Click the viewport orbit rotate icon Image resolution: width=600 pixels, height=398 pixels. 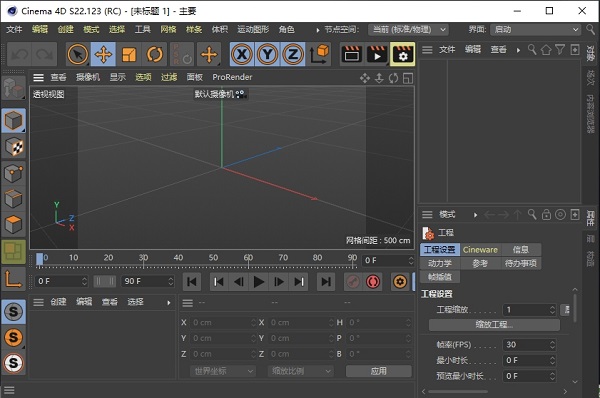coord(393,78)
